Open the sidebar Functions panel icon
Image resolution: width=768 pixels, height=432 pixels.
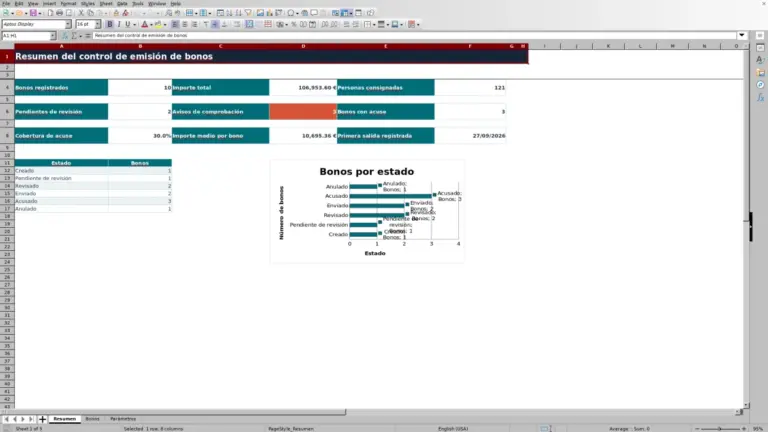point(760,98)
